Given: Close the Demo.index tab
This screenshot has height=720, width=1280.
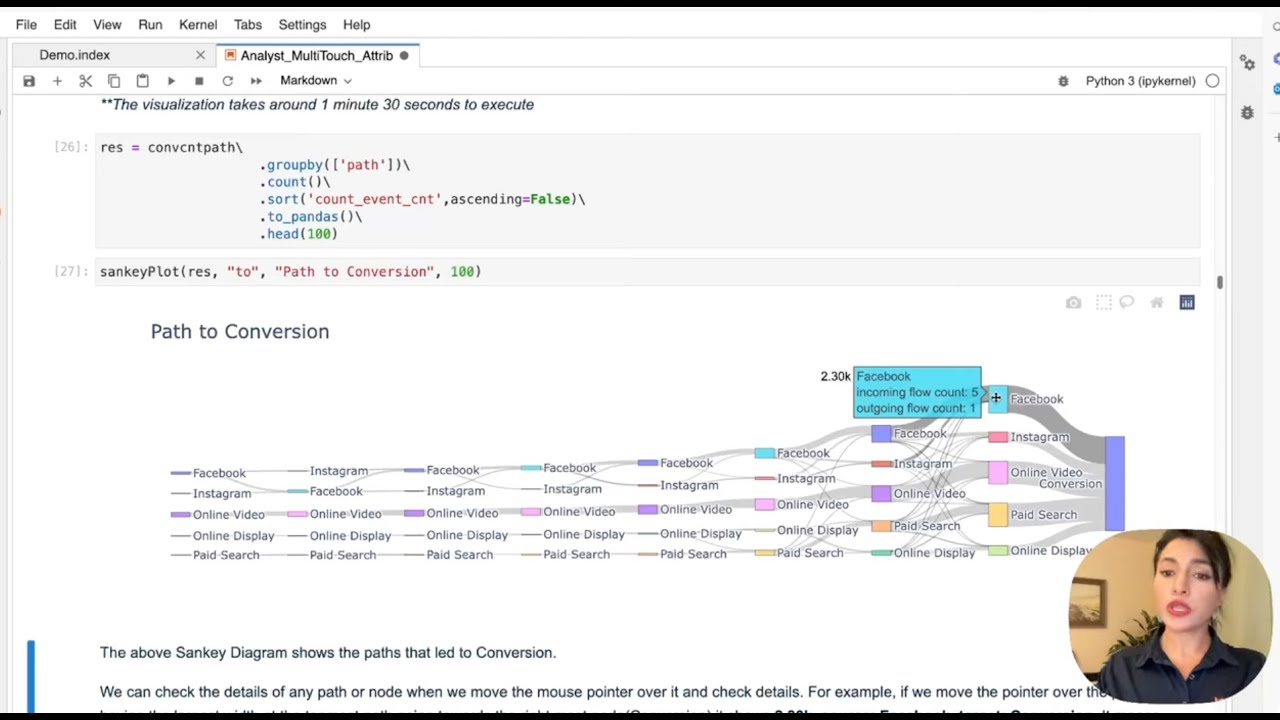Looking at the screenshot, I should (200, 55).
